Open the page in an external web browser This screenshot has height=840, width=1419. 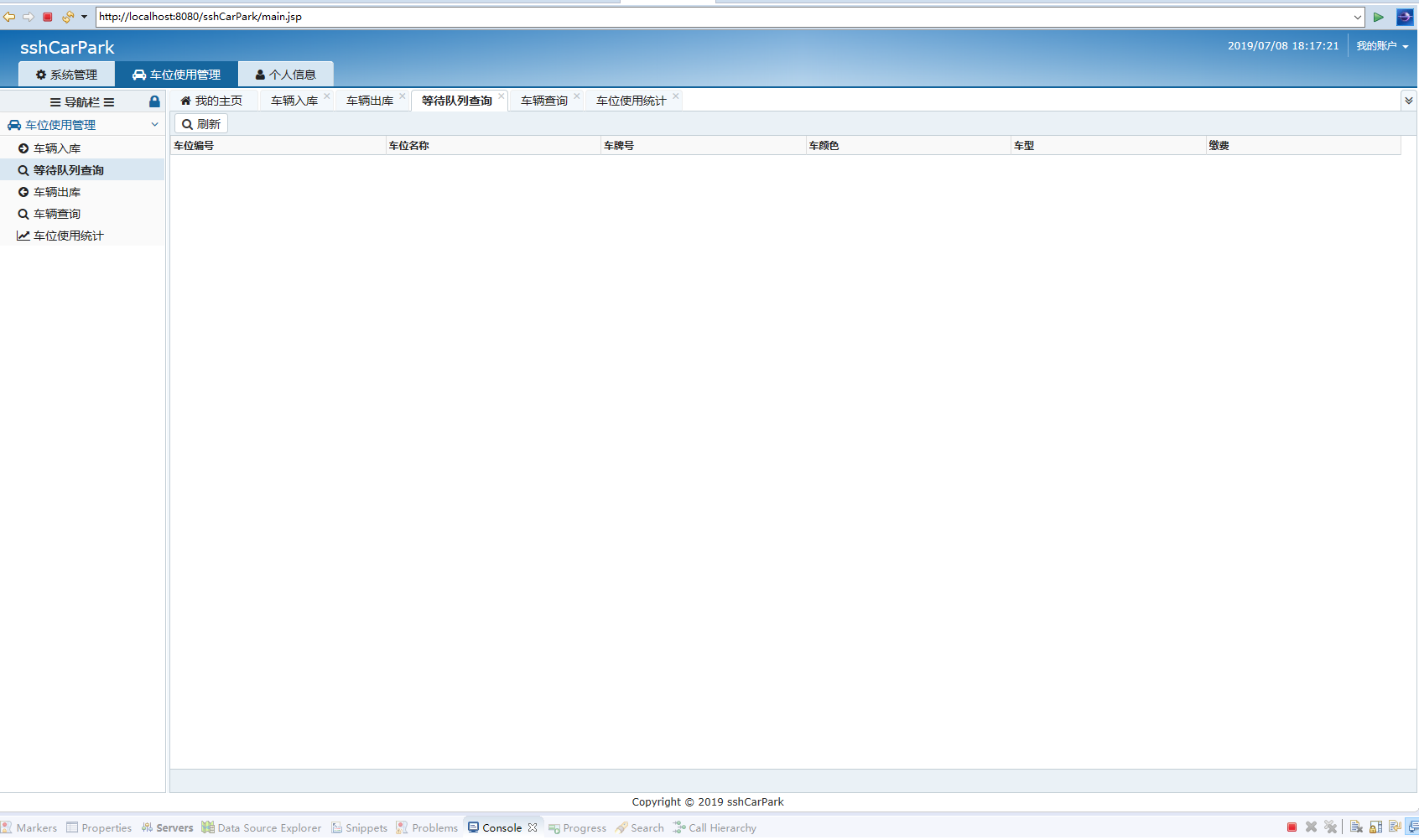point(1405,17)
